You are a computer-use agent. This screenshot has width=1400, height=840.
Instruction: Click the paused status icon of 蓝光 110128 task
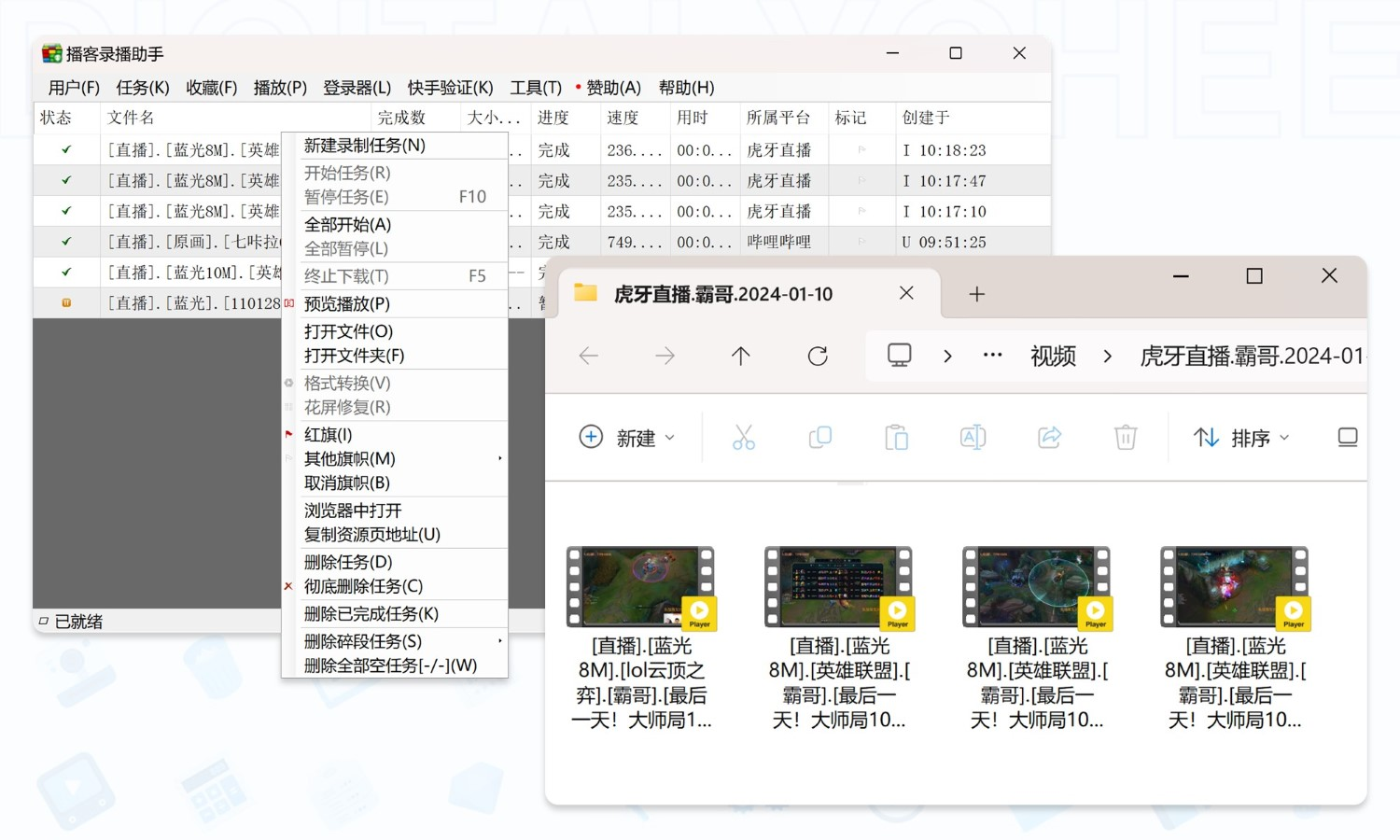pos(66,302)
